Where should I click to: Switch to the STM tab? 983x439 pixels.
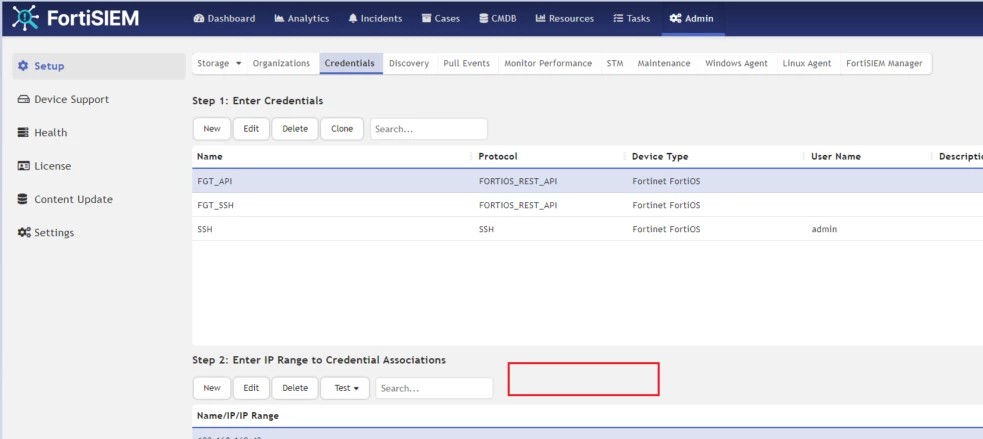pyautogui.click(x=615, y=63)
